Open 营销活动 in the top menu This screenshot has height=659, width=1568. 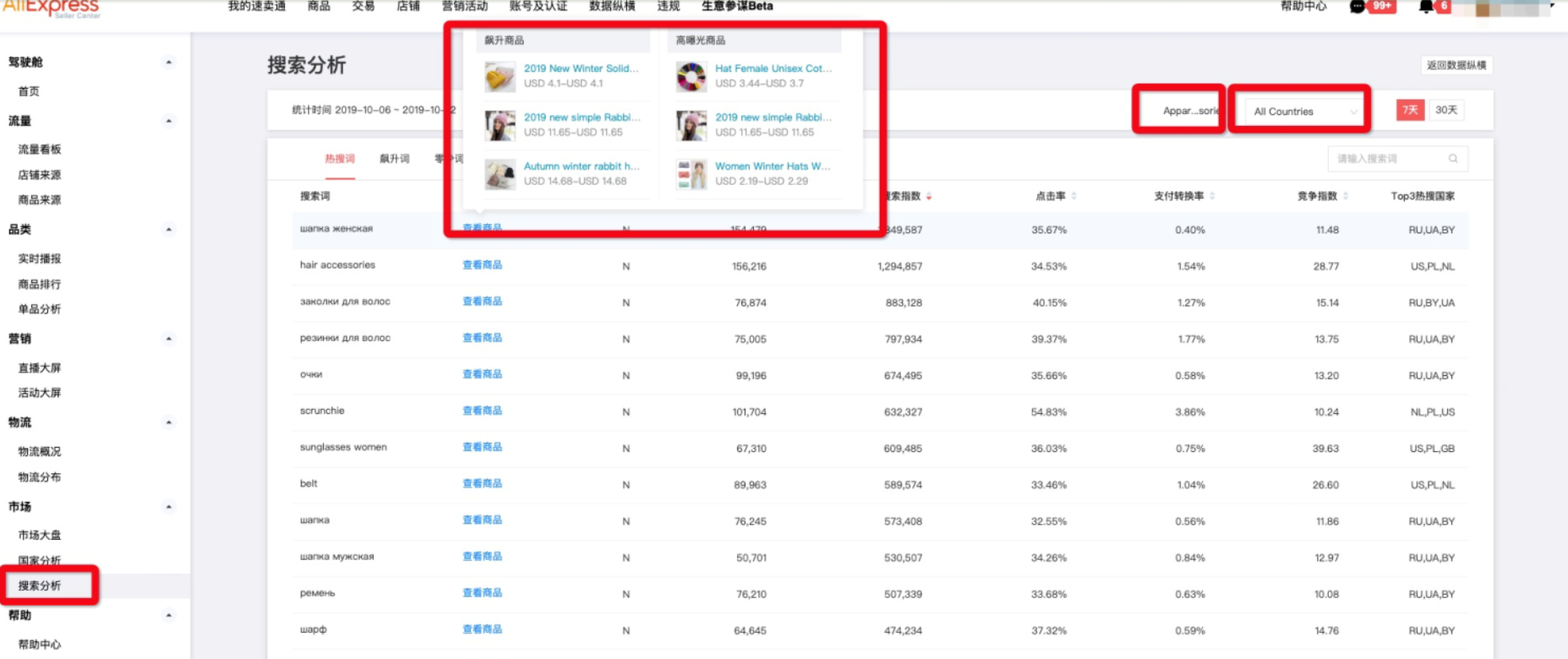coord(465,7)
